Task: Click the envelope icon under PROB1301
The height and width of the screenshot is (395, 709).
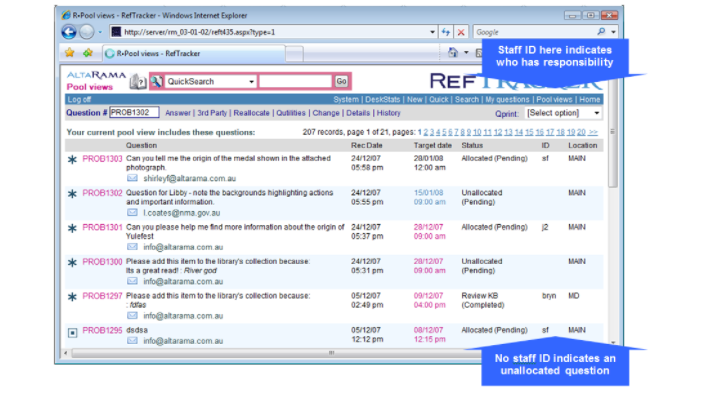Action: (x=132, y=247)
